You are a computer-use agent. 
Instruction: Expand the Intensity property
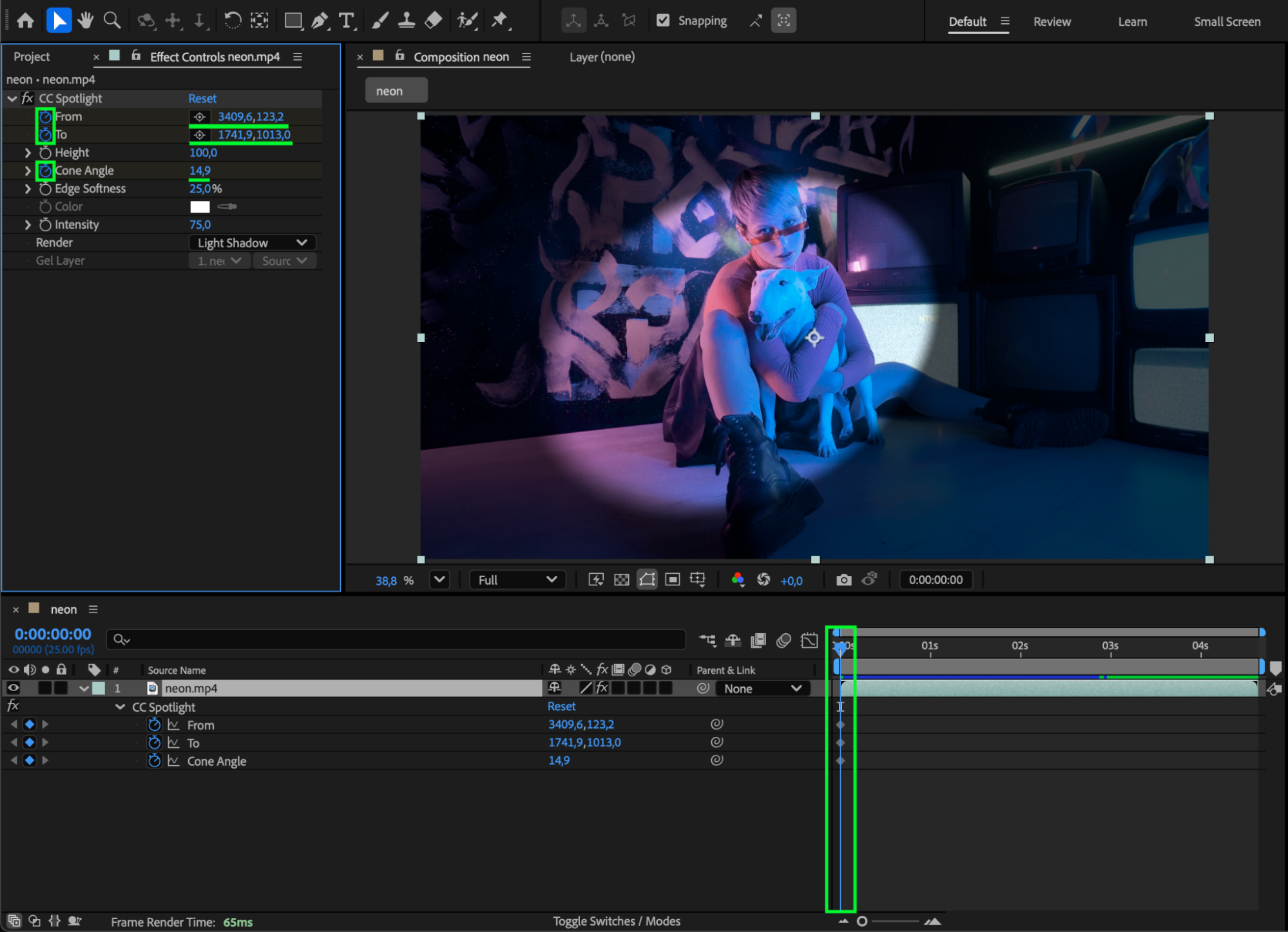tap(28, 225)
